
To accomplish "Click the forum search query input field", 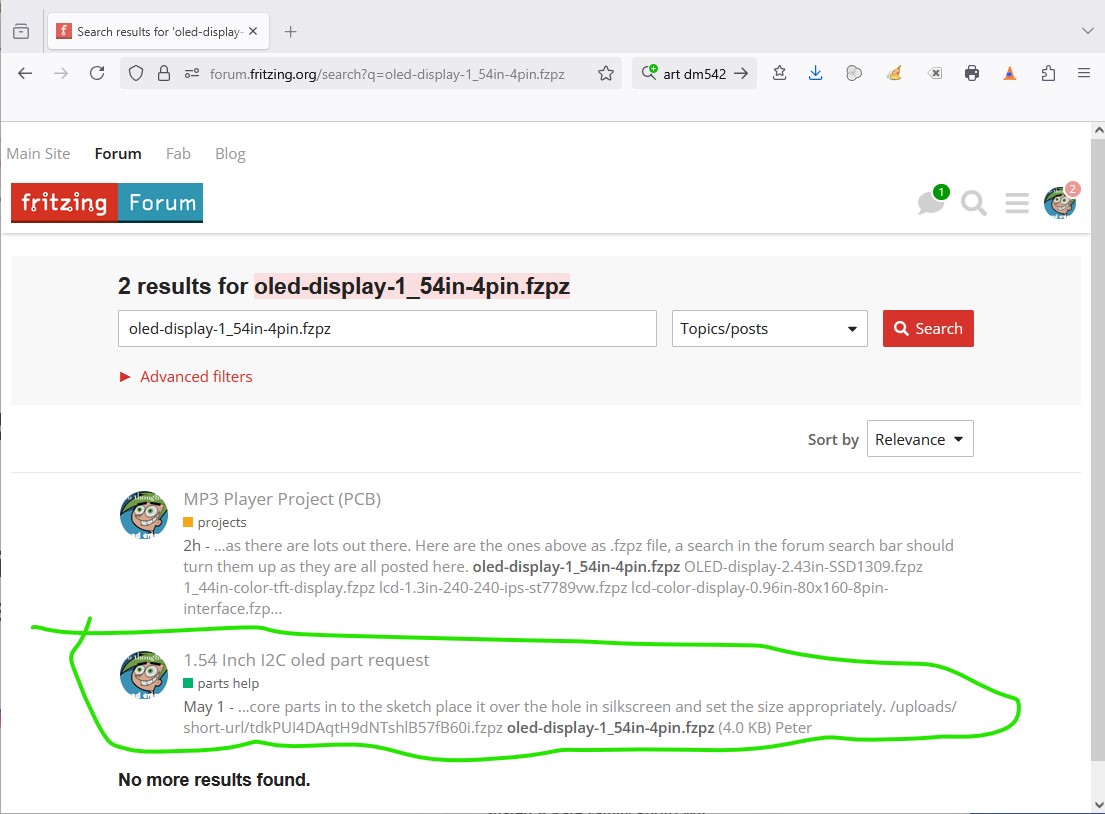I will click(387, 328).
